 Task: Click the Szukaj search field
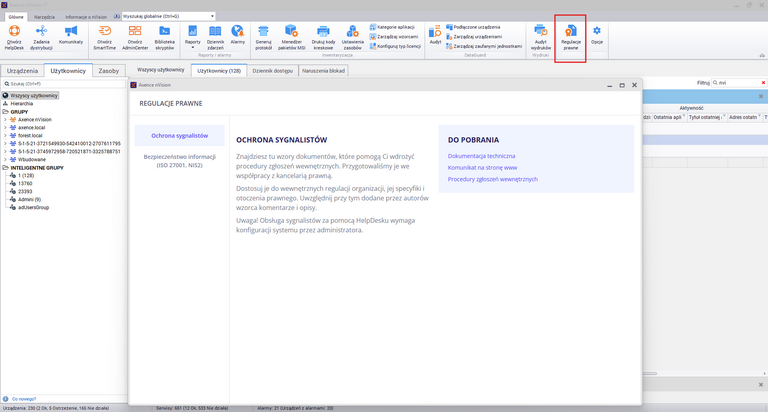(64, 84)
